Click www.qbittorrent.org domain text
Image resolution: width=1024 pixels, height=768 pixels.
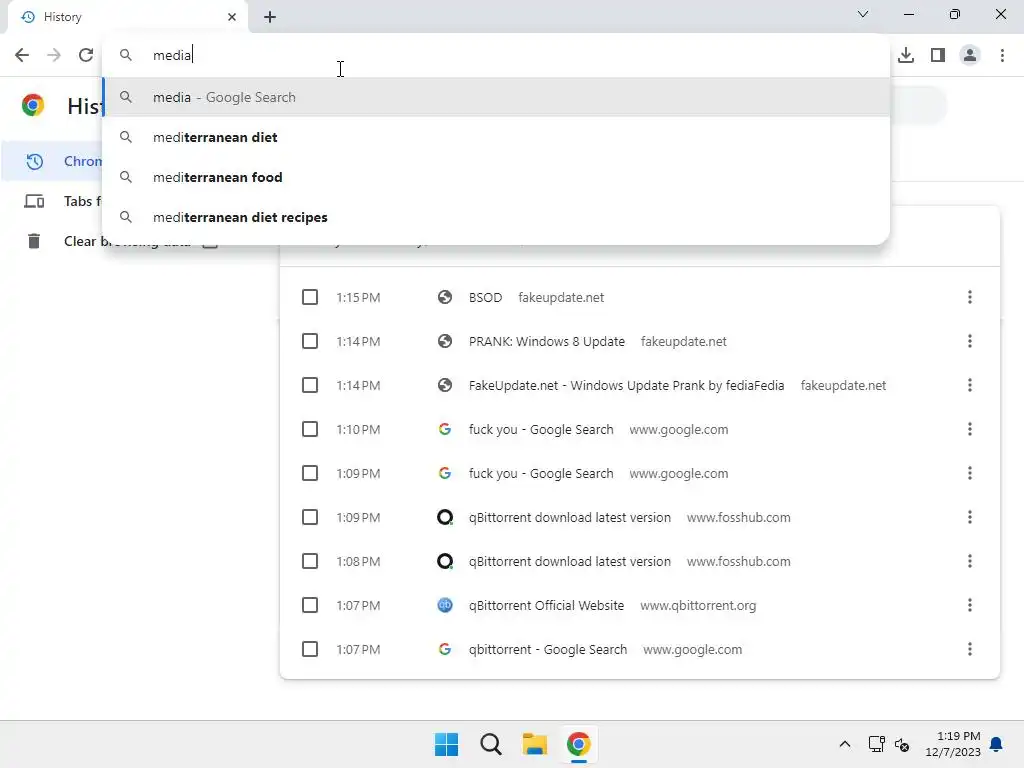[698, 605]
